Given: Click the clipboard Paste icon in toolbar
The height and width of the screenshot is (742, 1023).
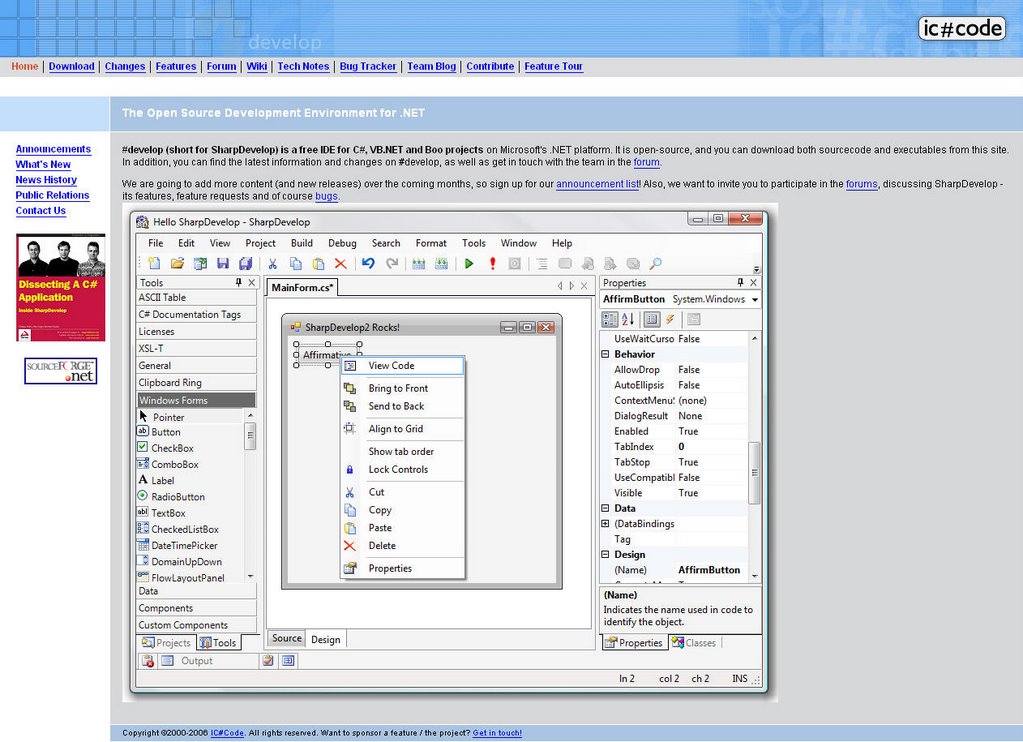Looking at the screenshot, I should [x=318, y=264].
